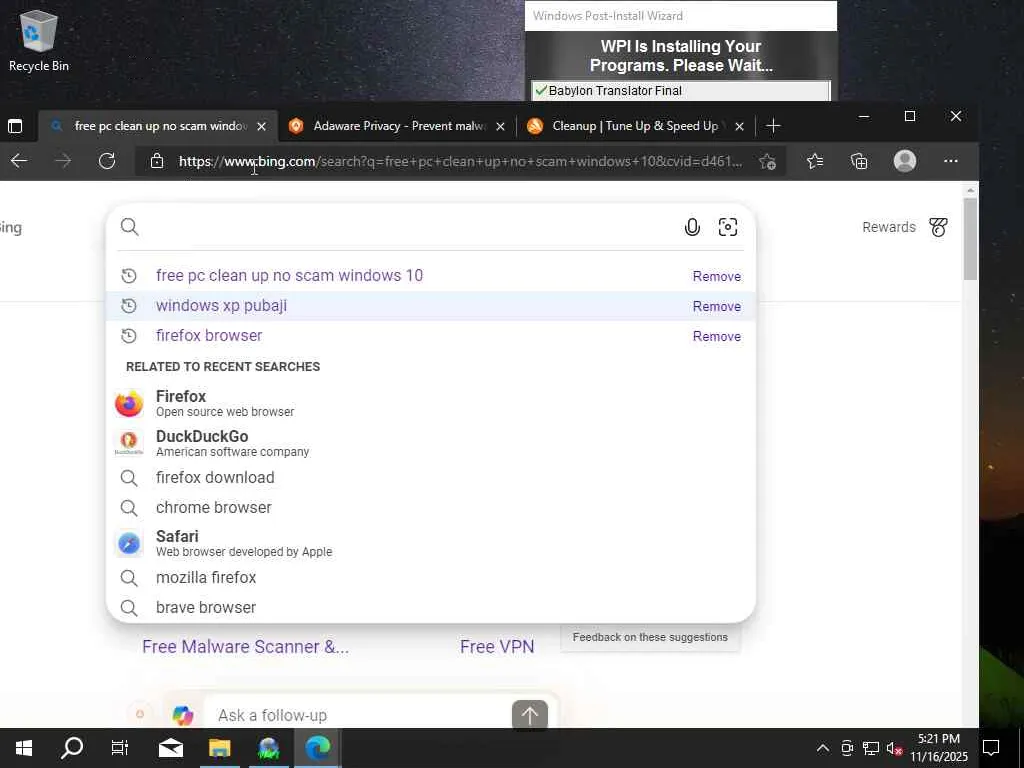The height and width of the screenshot is (768, 1024).
Task: Click the Rewards text link
Action: 889,227
